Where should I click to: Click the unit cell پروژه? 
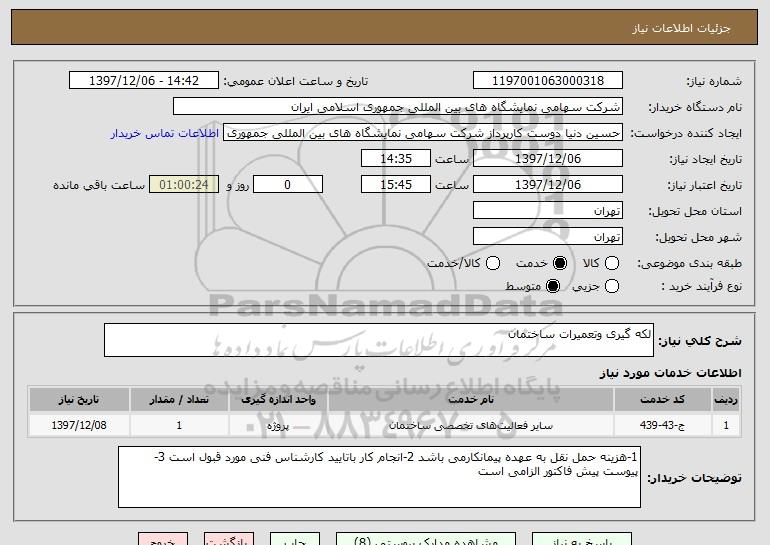point(278,425)
